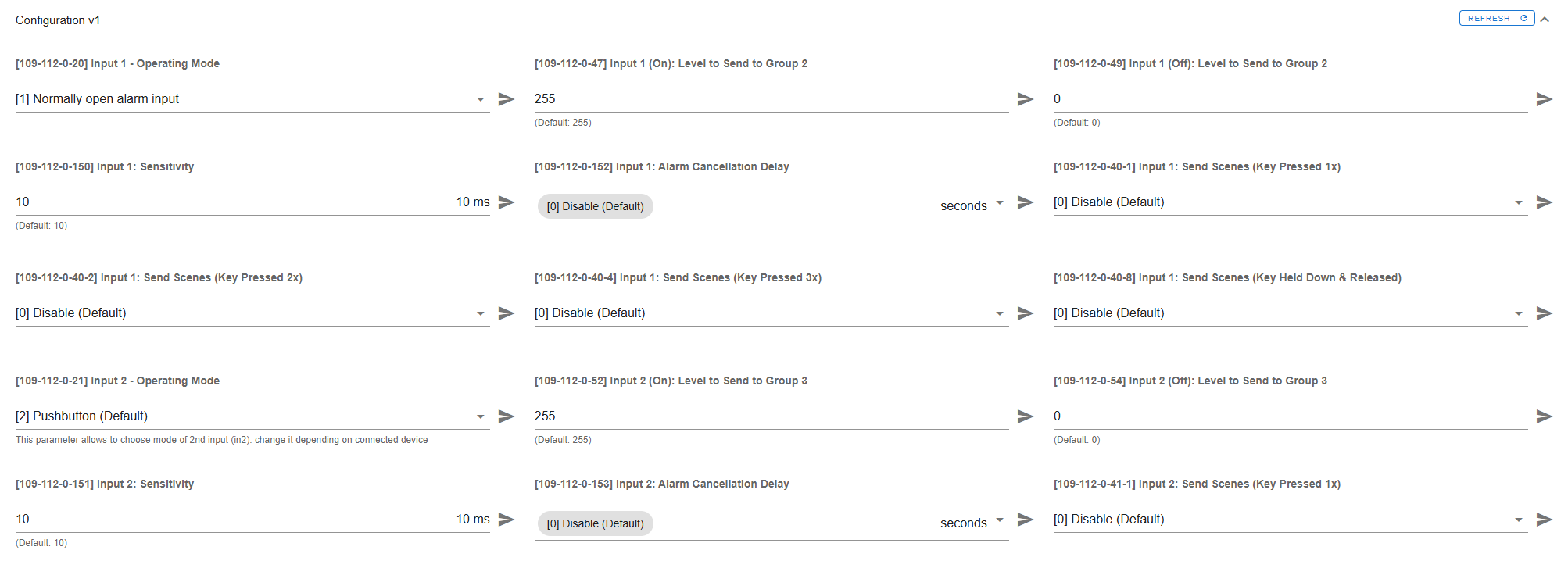
Task: Send Input 1 (On) Level to Group 2
Action: [1026, 99]
